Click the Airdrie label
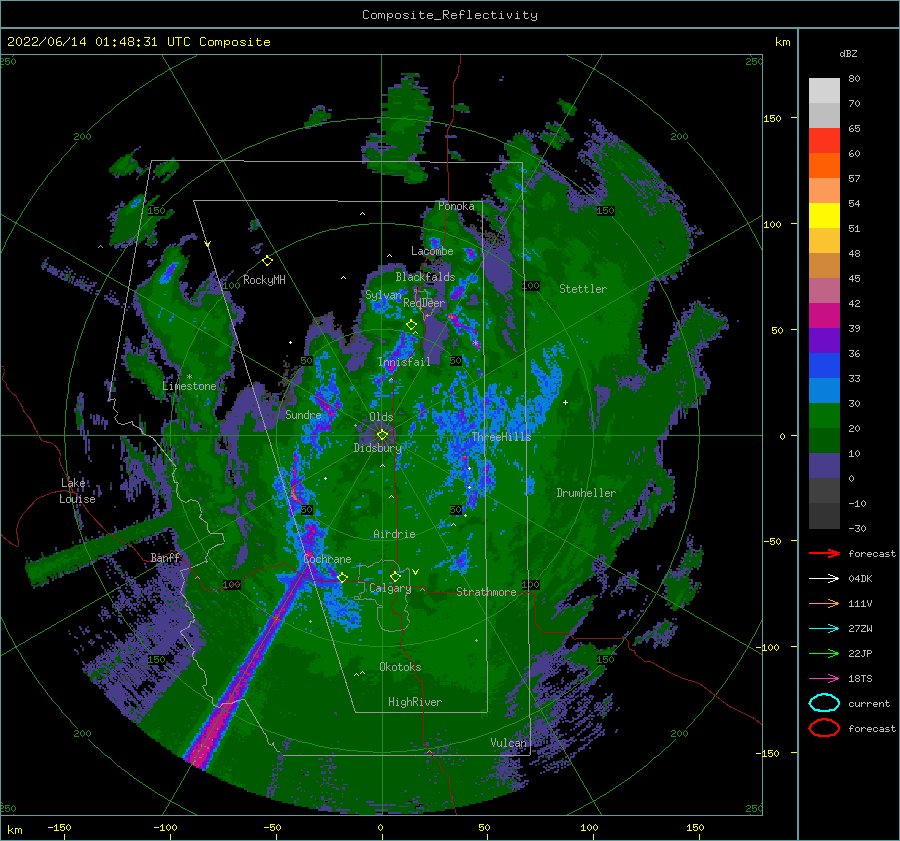Image resolution: width=900 pixels, height=841 pixels. point(394,534)
